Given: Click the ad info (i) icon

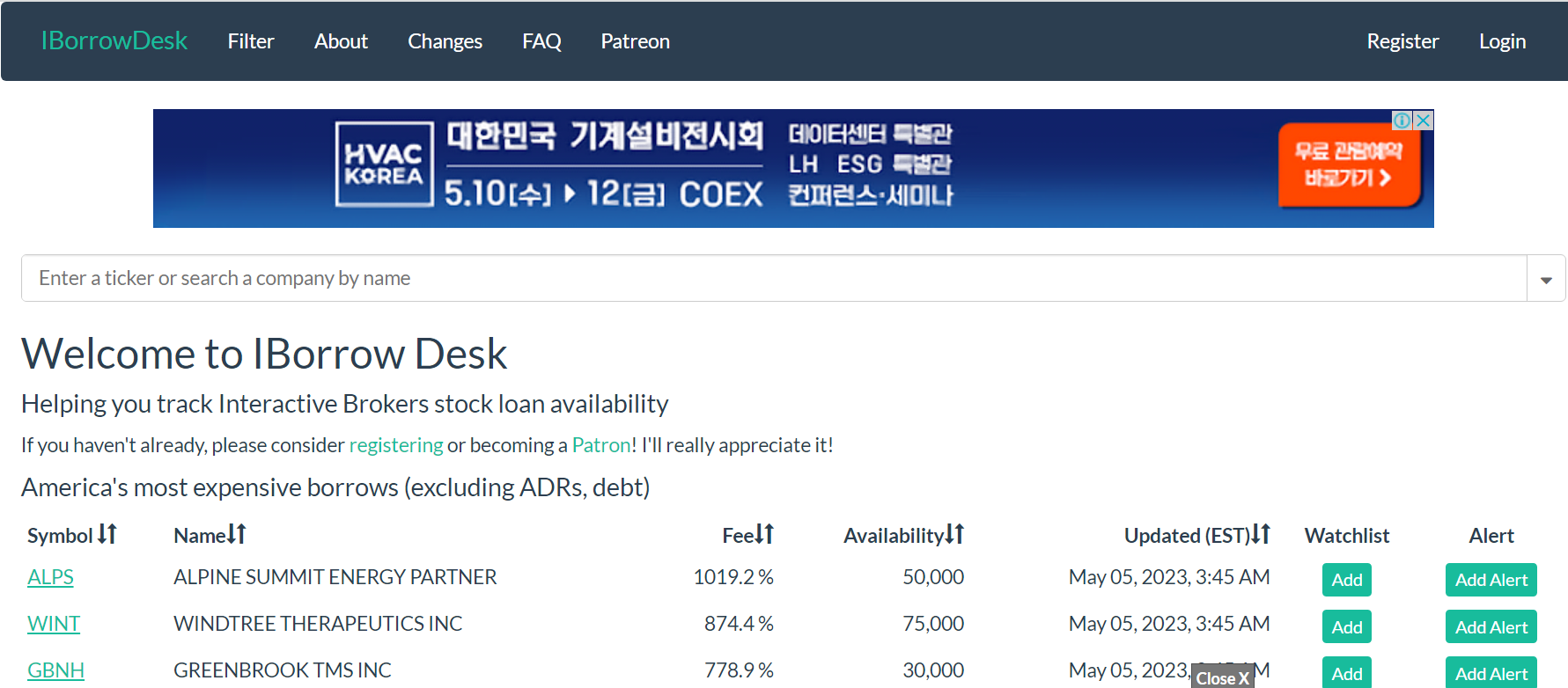Looking at the screenshot, I should pos(1402,121).
